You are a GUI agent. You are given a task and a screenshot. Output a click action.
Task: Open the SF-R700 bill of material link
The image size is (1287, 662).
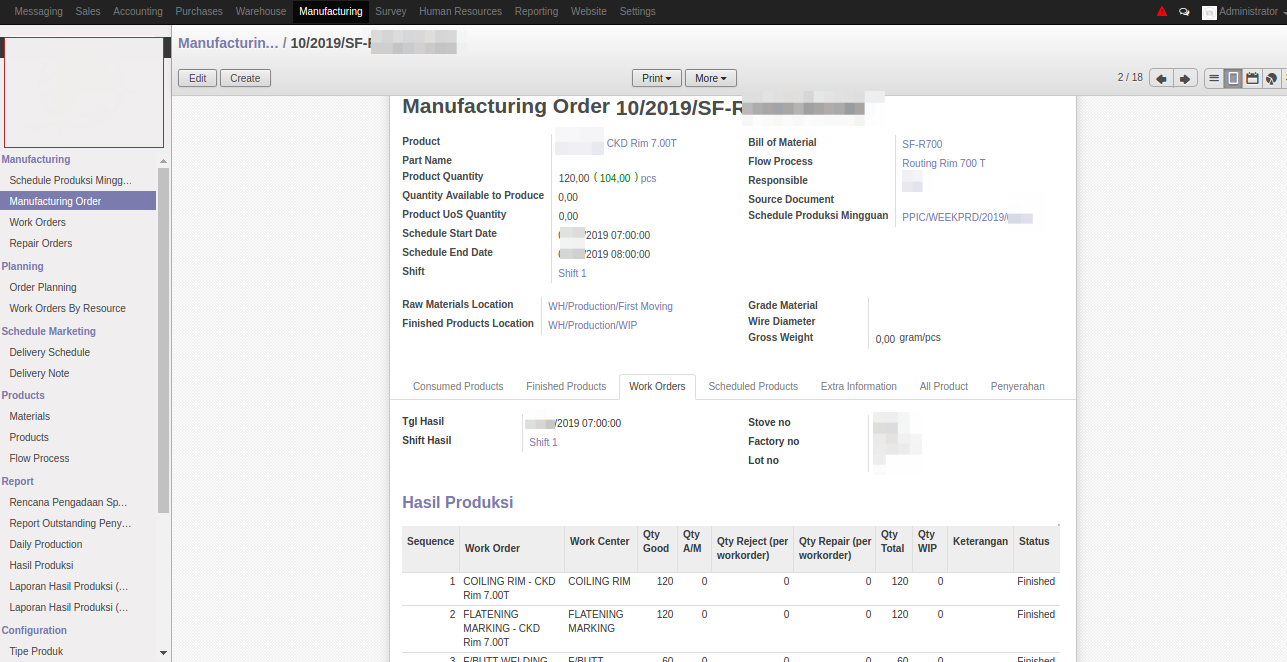[x=922, y=144]
